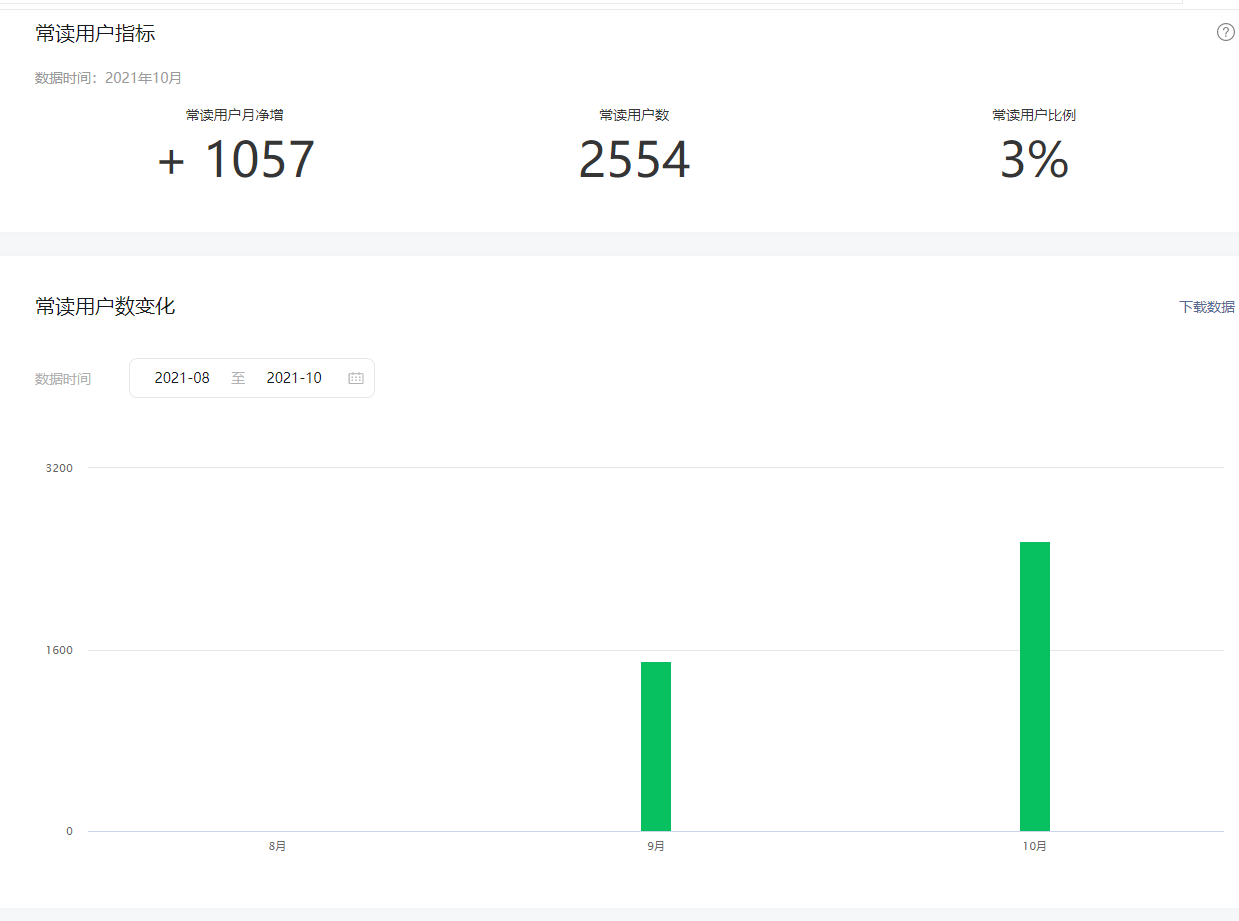Open the calendar icon in date picker
1239x921 pixels.
coord(356,378)
